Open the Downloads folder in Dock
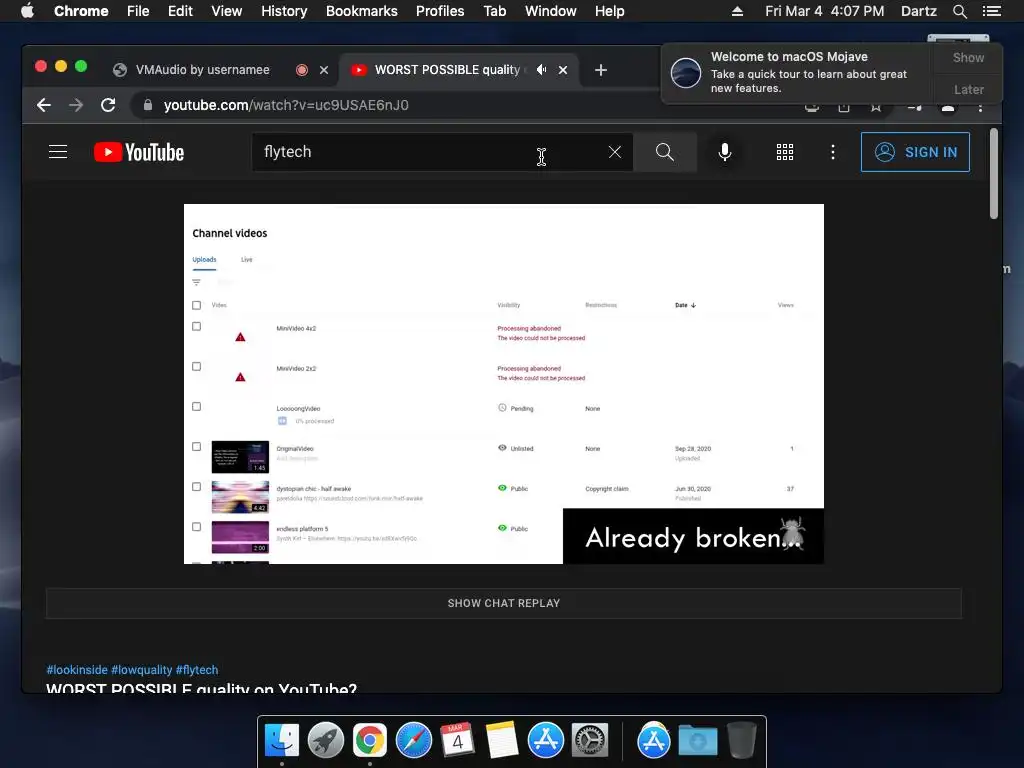The image size is (1024, 768). click(x=697, y=741)
